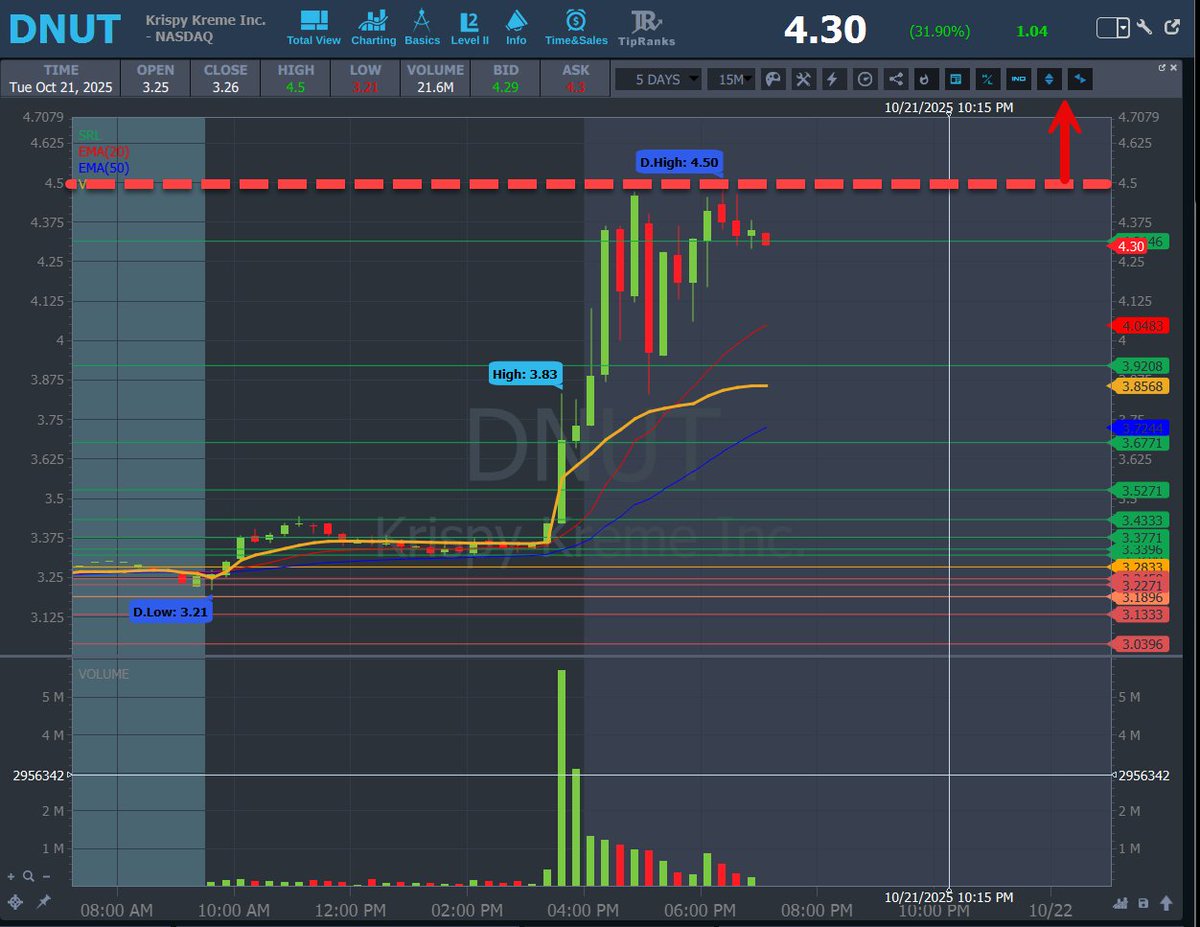Click the red 4.30 current price tag

1127,246
